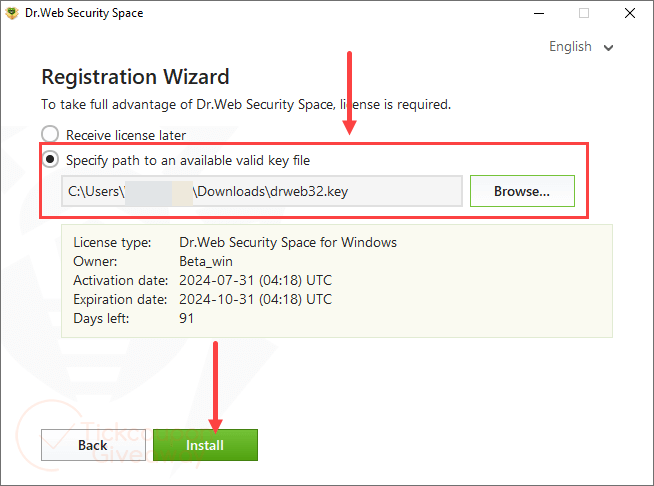This screenshot has width=654, height=486.
Task: Click the 'Registration Wizard' heading
Action: tap(135, 77)
